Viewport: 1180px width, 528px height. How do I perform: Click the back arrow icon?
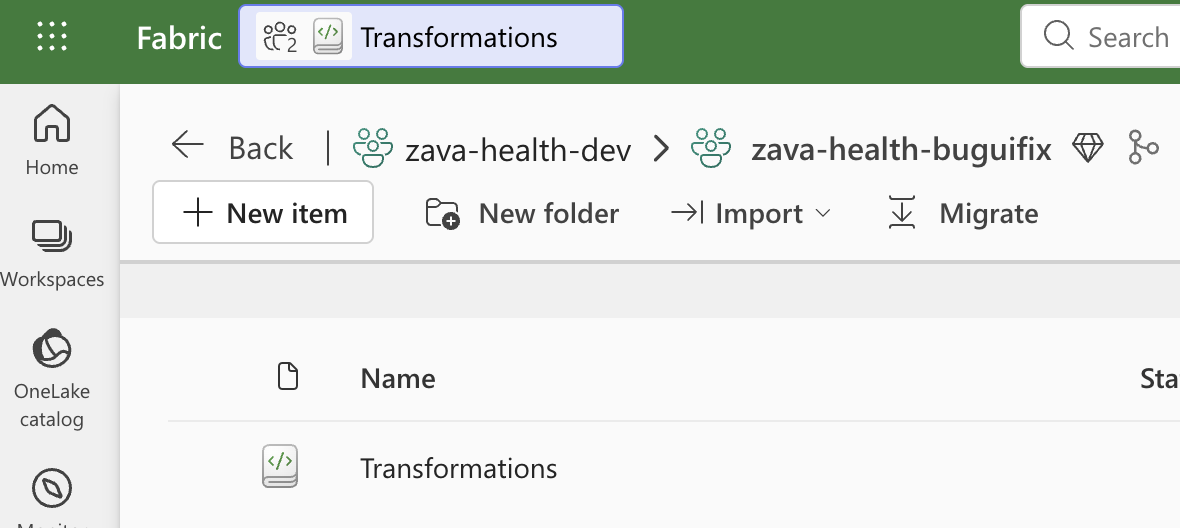[x=187, y=144]
